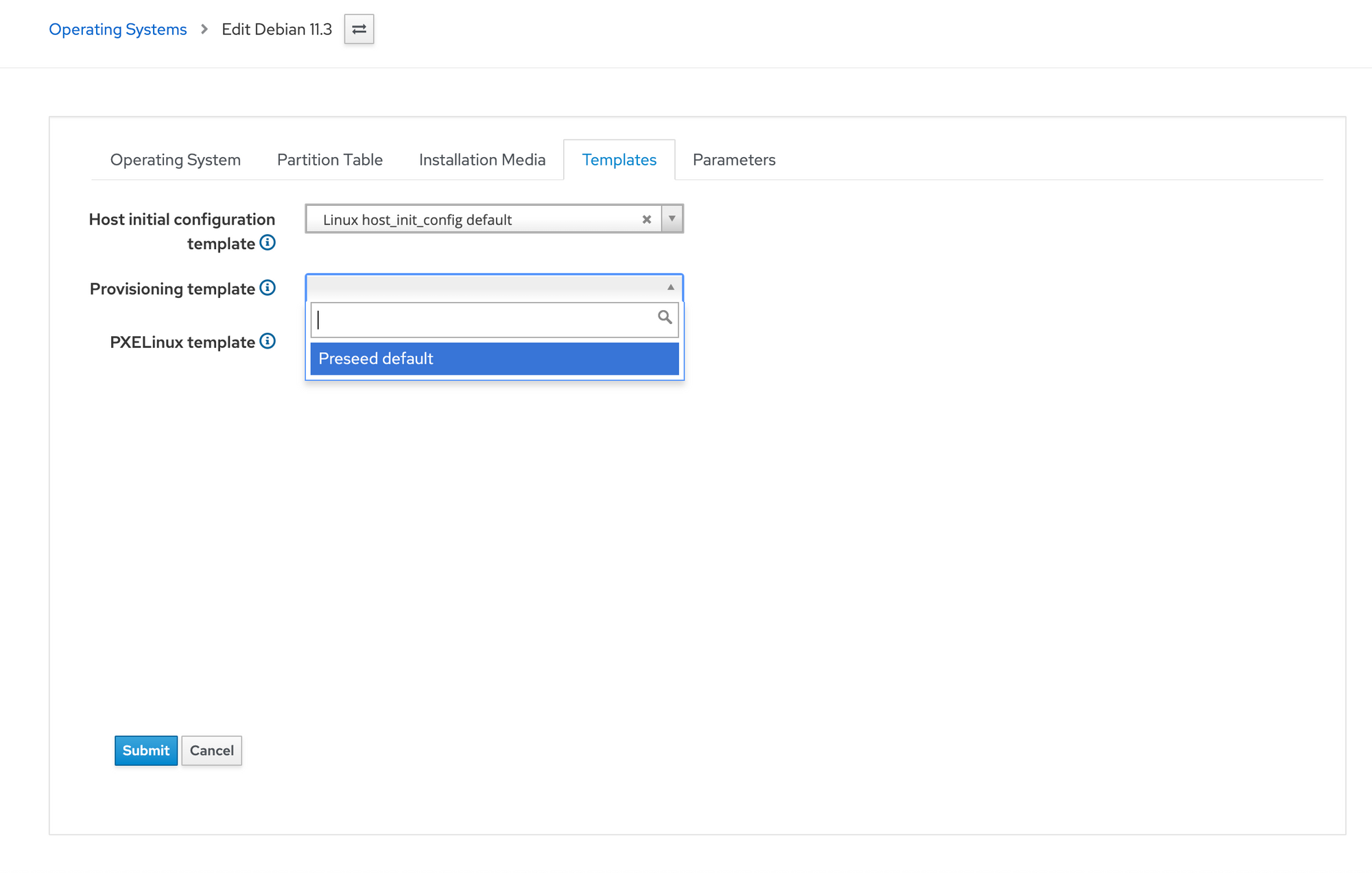This screenshot has width=1372, height=873.
Task: Click info icon beside Provisioning template label
Action: pyautogui.click(x=268, y=288)
